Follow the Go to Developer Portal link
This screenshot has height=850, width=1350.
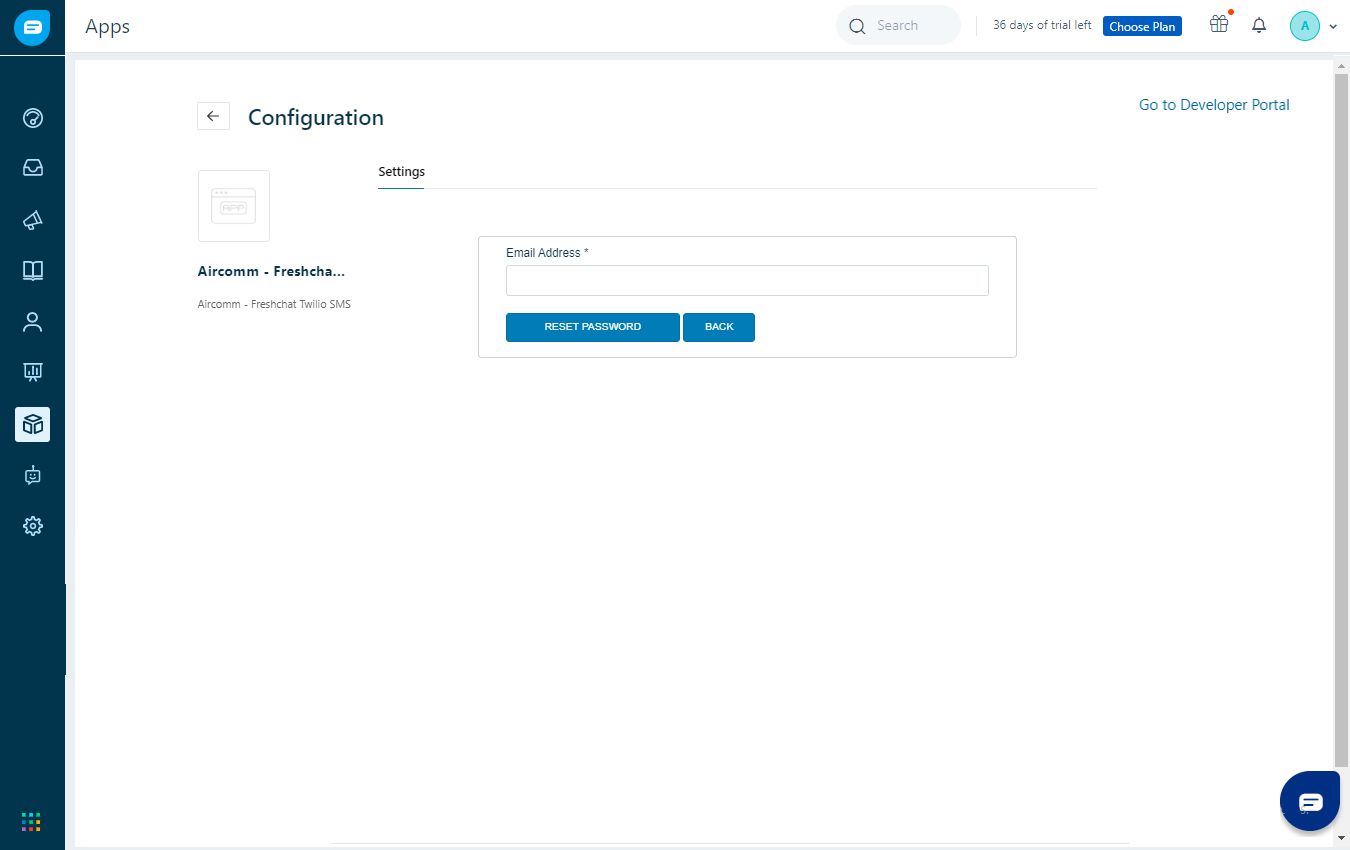click(x=1213, y=104)
